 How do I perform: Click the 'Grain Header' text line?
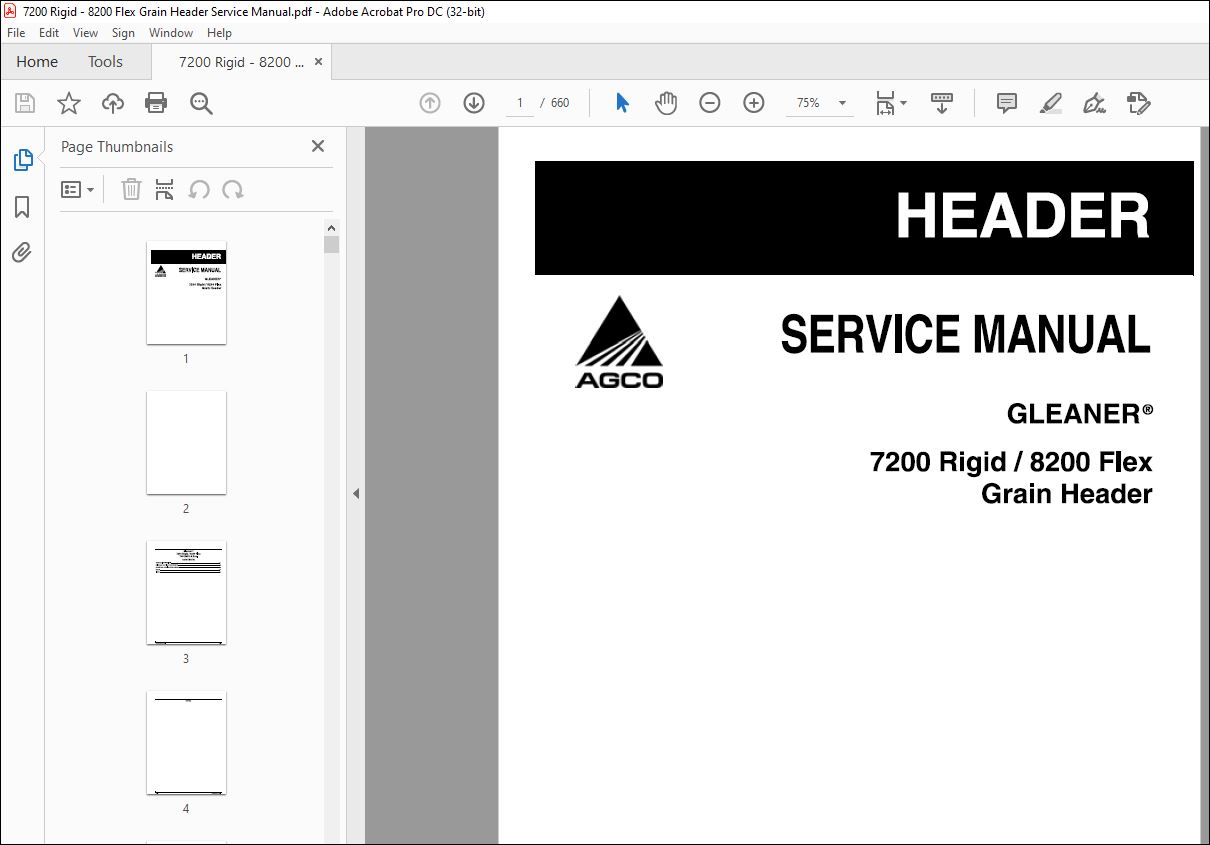[1067, 494]
